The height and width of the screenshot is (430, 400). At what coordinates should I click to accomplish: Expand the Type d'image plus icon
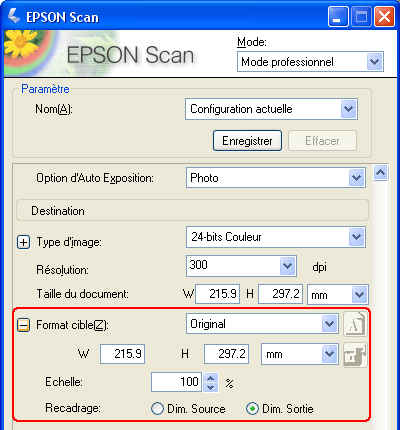click(x=23, y=242)
